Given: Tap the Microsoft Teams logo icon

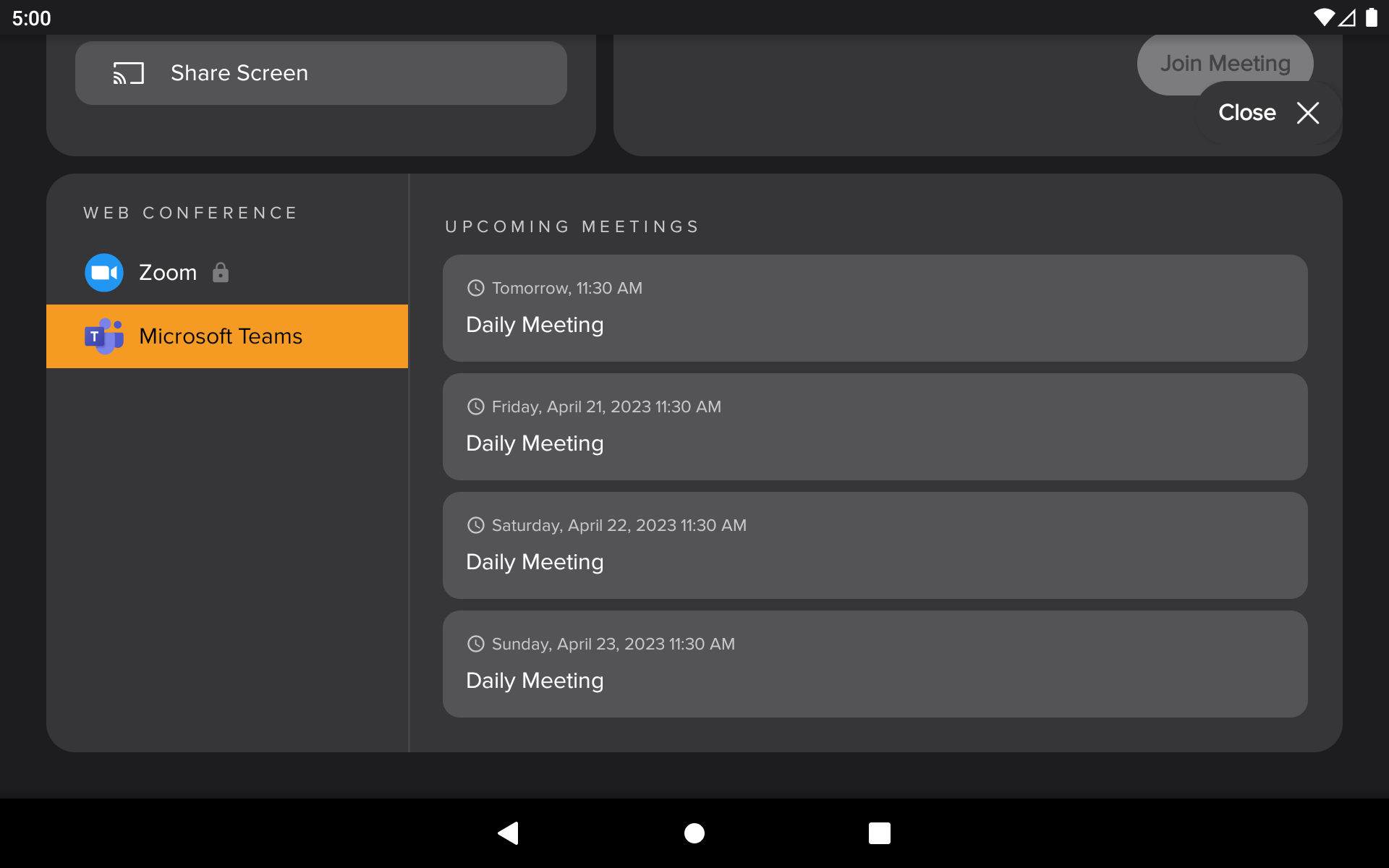Looking at the screenshot, I should pyautogui.click(x=104, y=336).
